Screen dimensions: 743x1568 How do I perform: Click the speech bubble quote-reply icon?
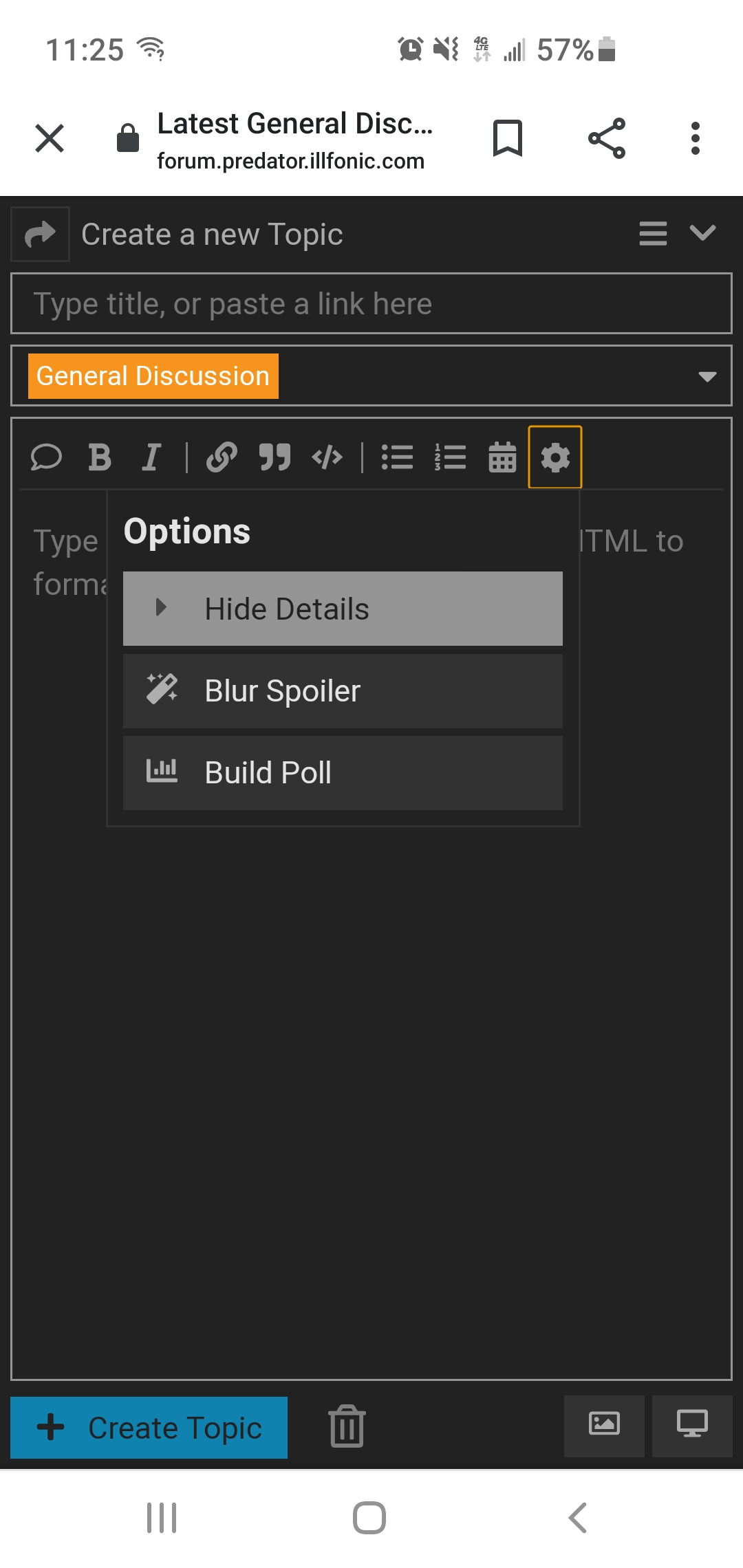[47, 457]
